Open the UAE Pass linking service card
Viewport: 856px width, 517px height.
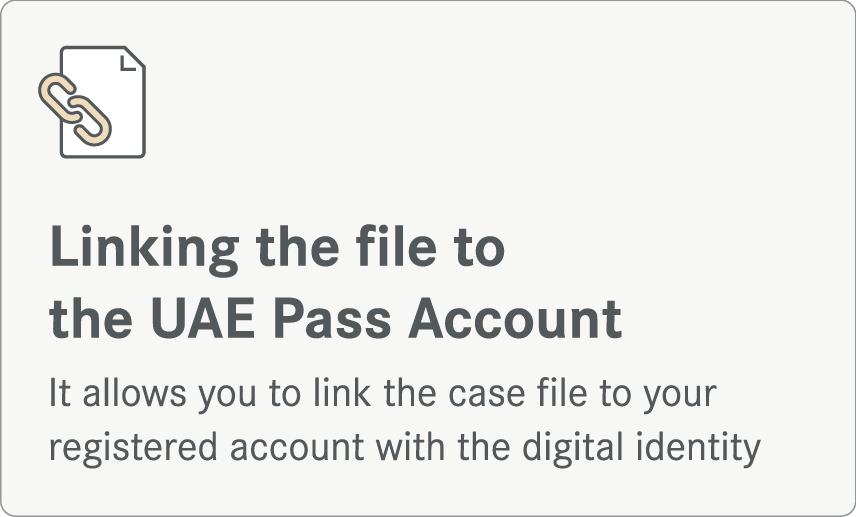(428, 258)
